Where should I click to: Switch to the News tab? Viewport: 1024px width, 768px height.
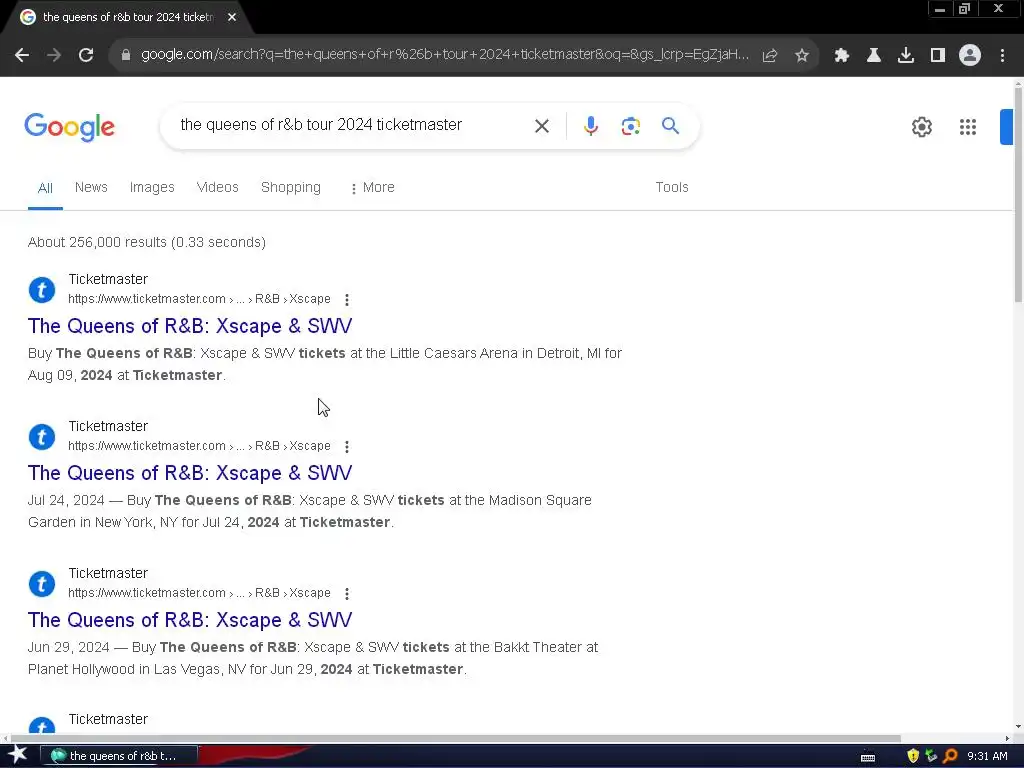tap(91, 187)
